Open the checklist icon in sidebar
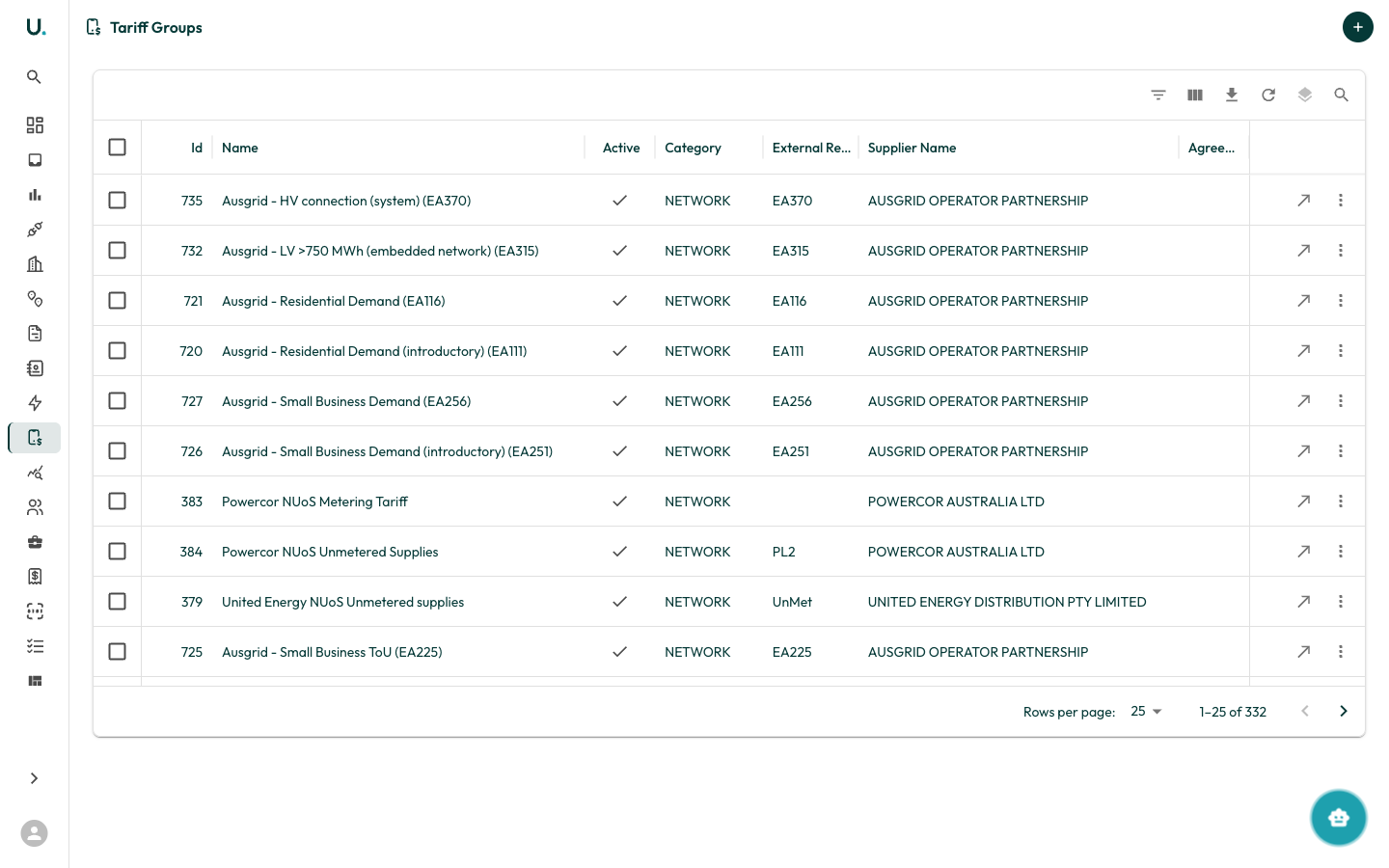Image resolution: width=1389 pixels, height=868 pixels. [35, 646]
